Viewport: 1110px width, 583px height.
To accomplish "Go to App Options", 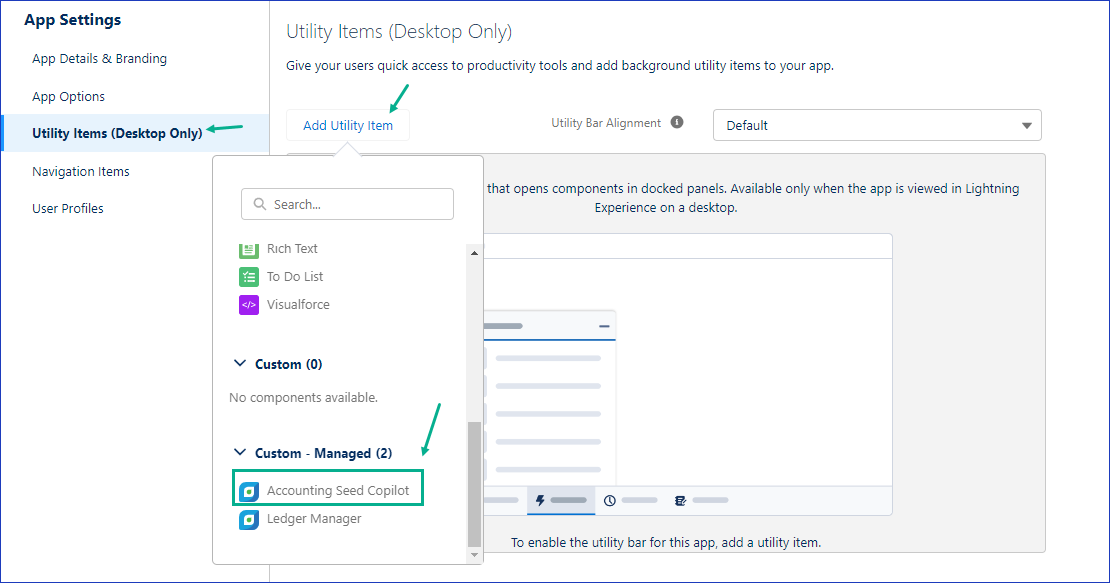I will coord(68,97).
